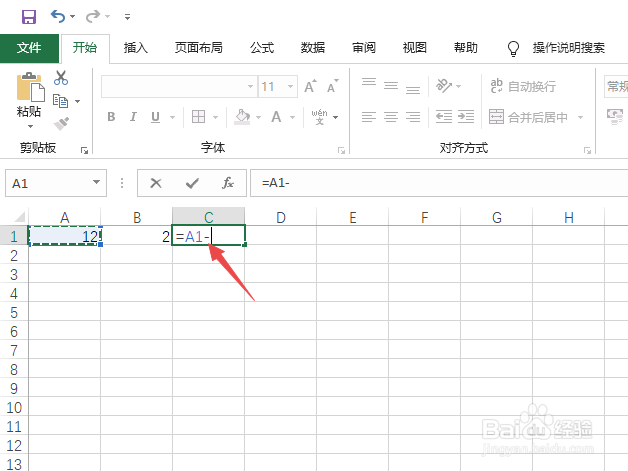Click the Insert Function fx icon
This screenshot has width=628, height=471.
coord(228,183)
